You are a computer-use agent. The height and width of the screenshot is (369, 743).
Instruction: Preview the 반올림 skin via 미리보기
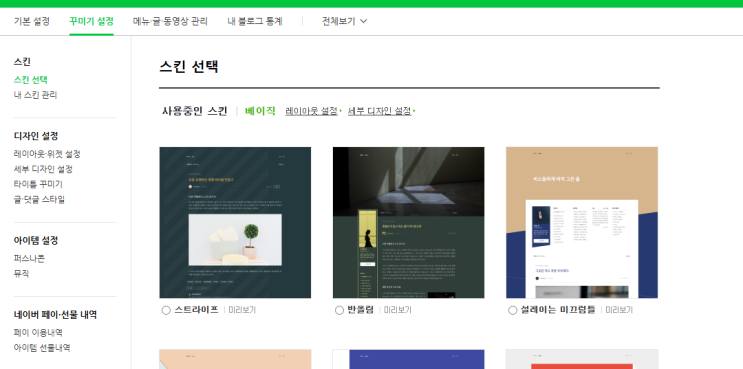[x=398, y=310]
